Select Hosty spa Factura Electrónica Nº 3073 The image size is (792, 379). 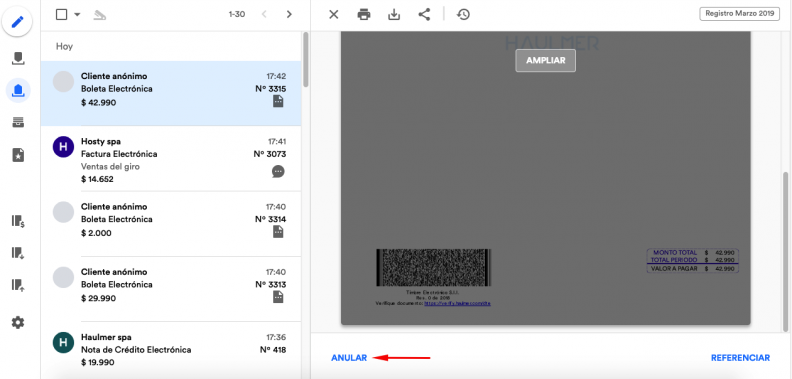point(171,159)
